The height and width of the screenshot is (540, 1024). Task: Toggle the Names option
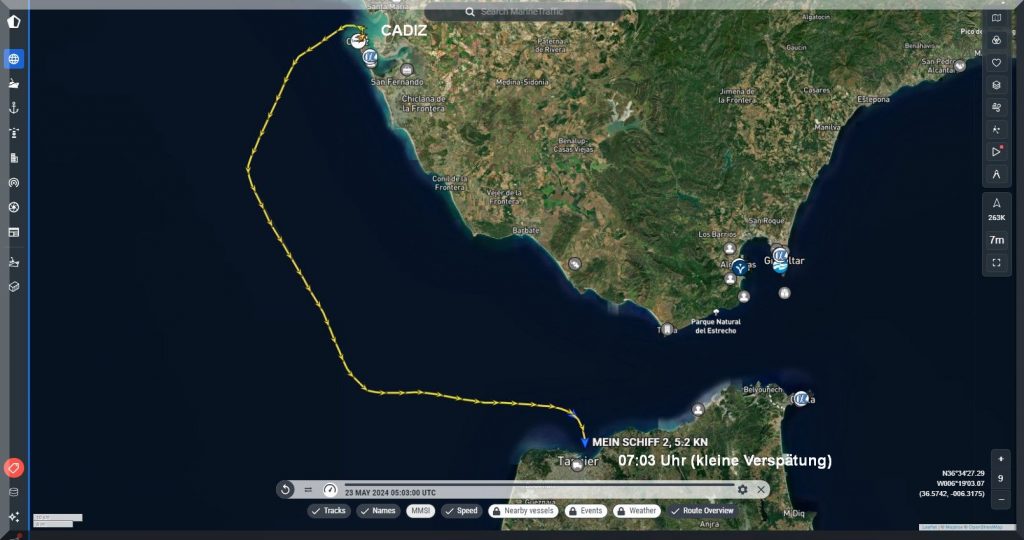pos(377,511)
